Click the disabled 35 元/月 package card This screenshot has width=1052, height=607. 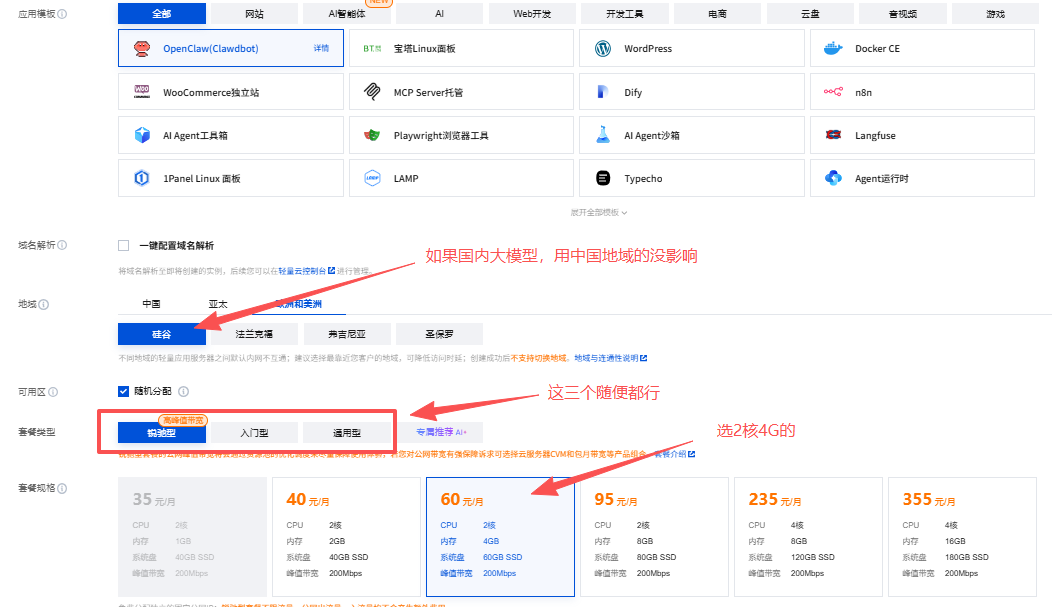[x=193, y=537]
